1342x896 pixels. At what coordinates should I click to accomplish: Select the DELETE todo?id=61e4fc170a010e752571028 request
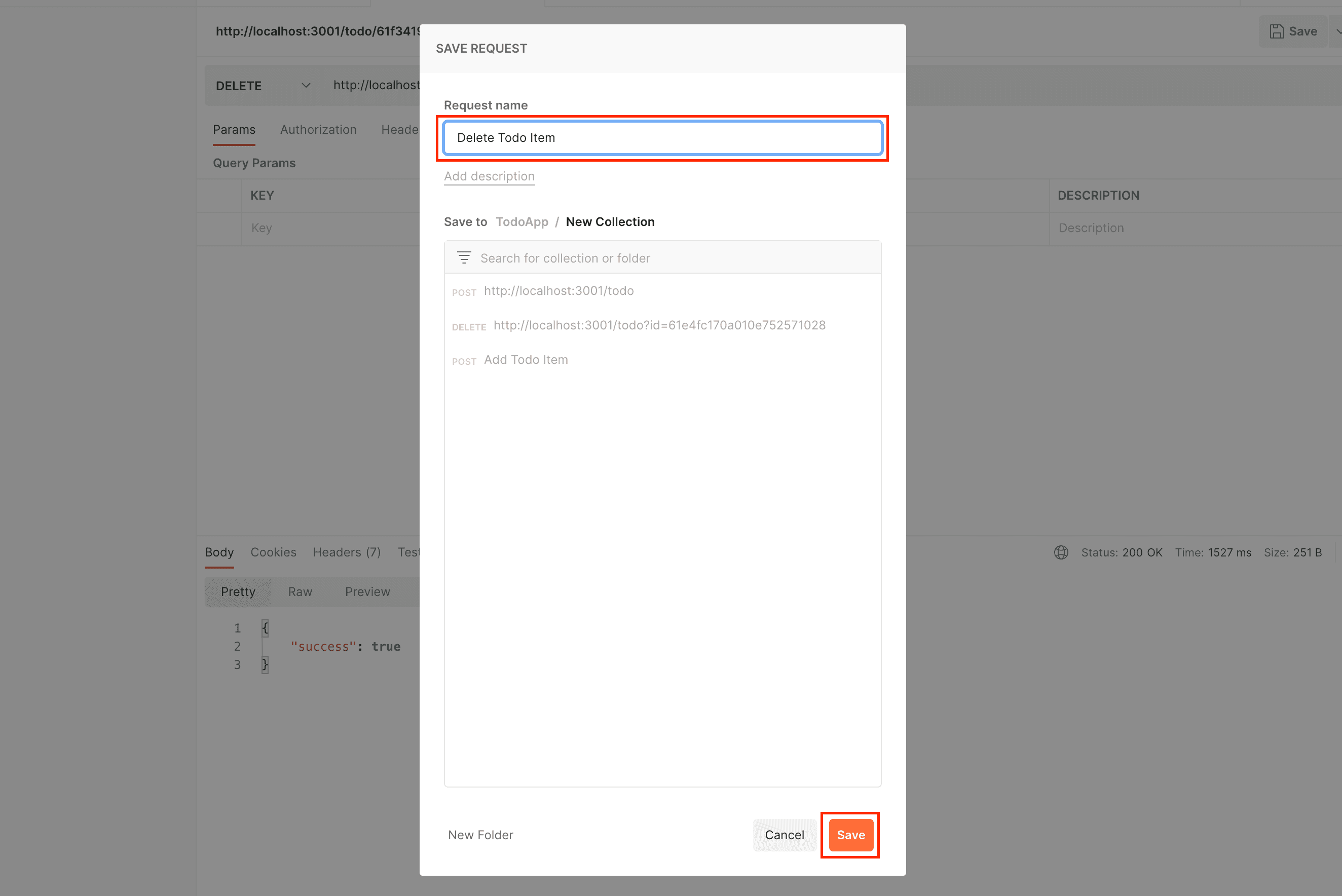pyautogui.click(x=663, y=325)
